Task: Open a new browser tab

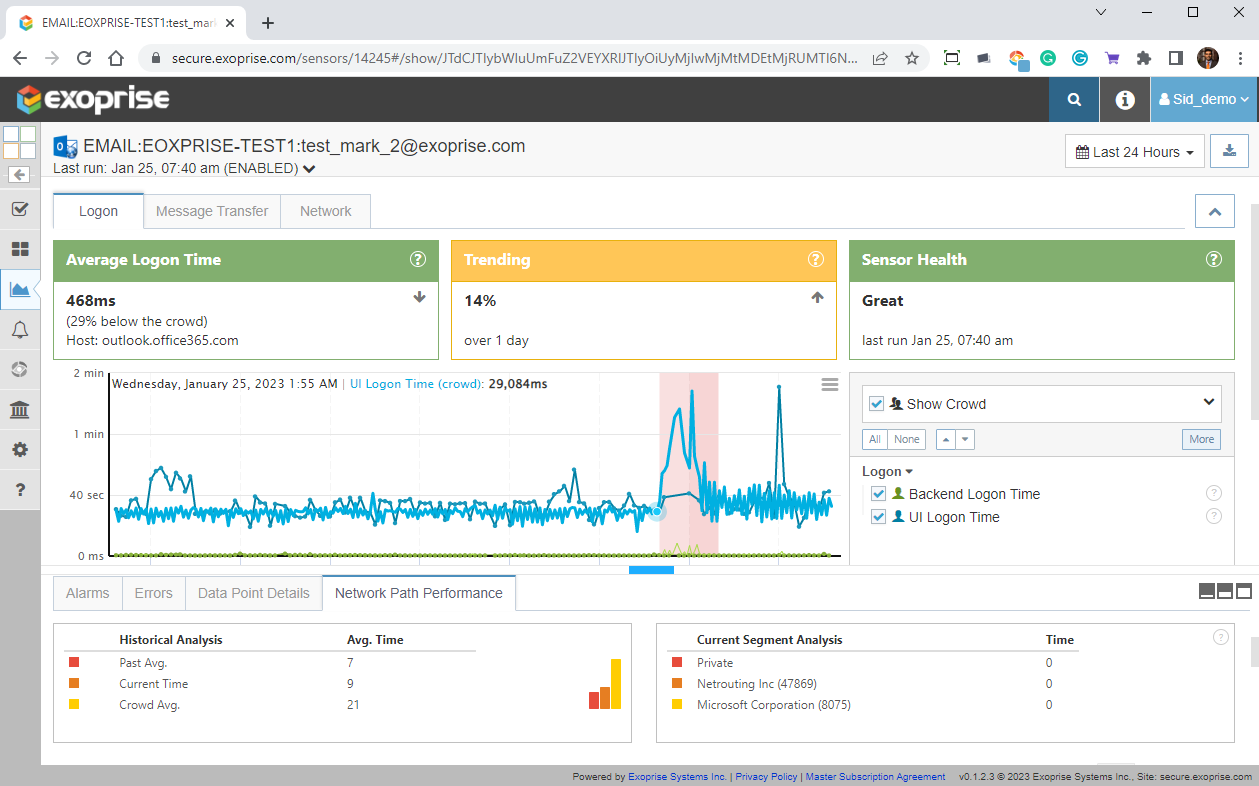Action: tap(267, 22)
